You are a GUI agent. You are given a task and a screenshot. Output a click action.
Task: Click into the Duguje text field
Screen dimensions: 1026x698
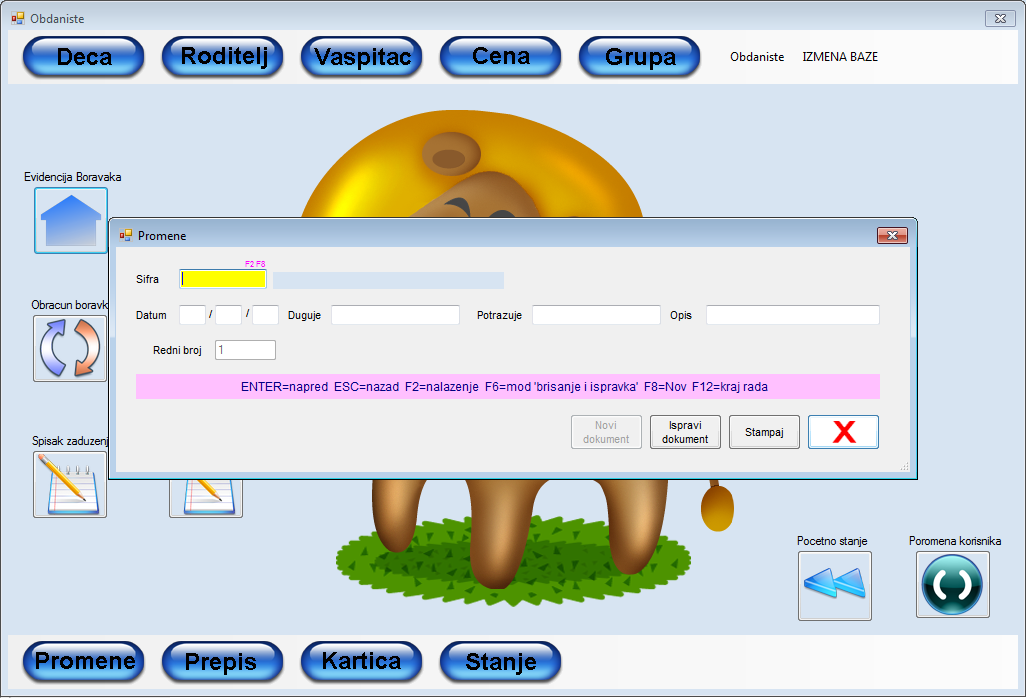point(395,315)
